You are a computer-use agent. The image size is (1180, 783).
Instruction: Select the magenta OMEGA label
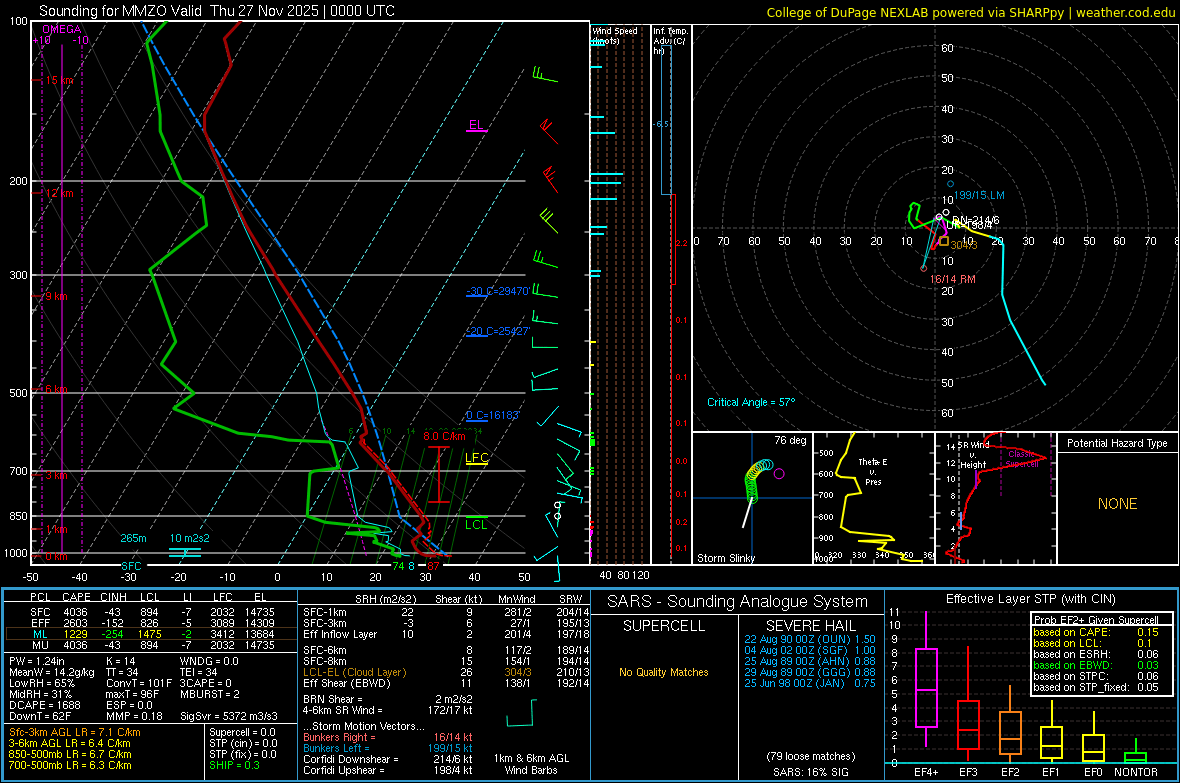click(x=62, y=29)
